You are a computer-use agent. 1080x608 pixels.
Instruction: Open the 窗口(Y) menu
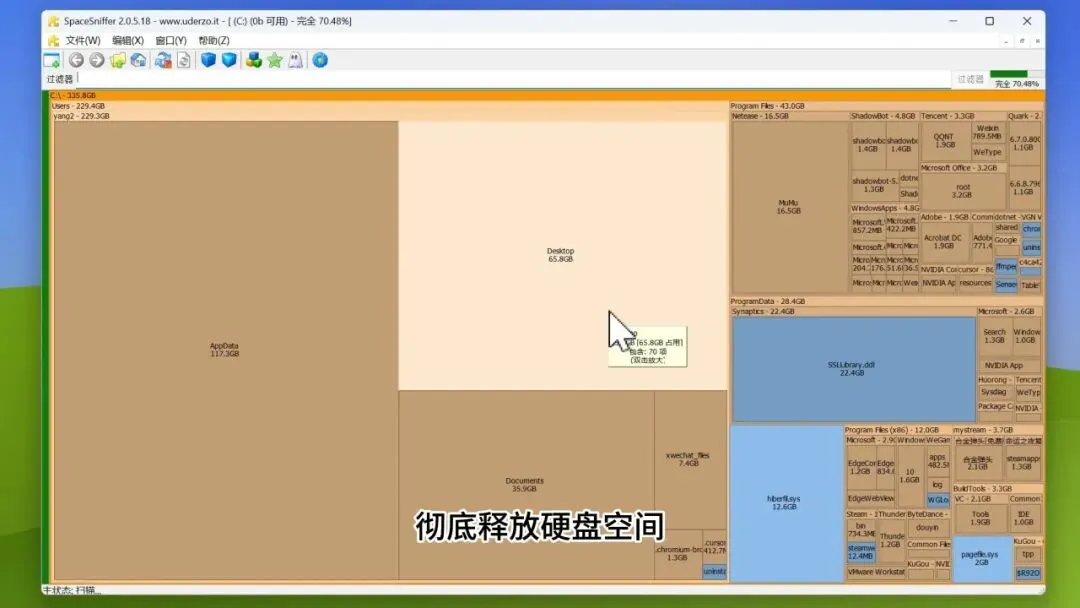click(171, 41)
